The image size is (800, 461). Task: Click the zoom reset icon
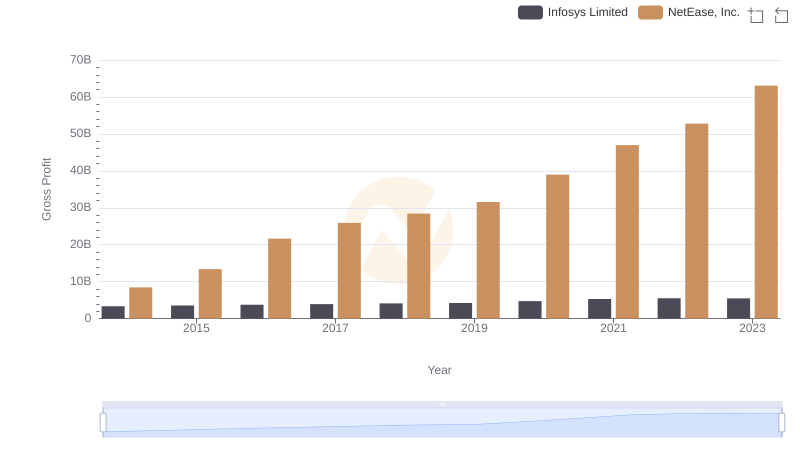coord(781,15)
